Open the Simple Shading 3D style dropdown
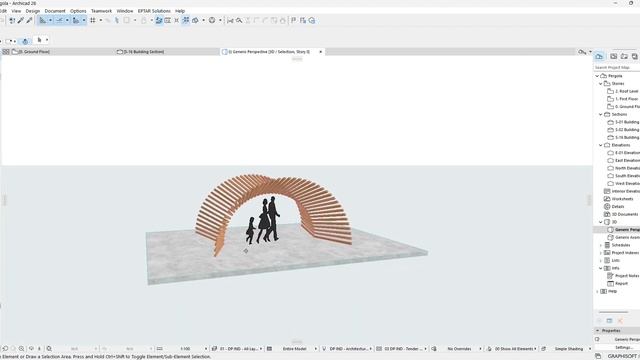The height and width of the screenshot is (360, 640). point(567,349)
